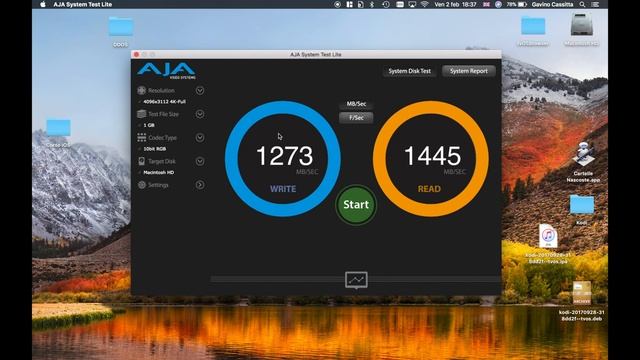The height and width of the screenshot is (360, 640).
Task: Open AJA System Test Lite app menu
Action: tap(82, 4)
